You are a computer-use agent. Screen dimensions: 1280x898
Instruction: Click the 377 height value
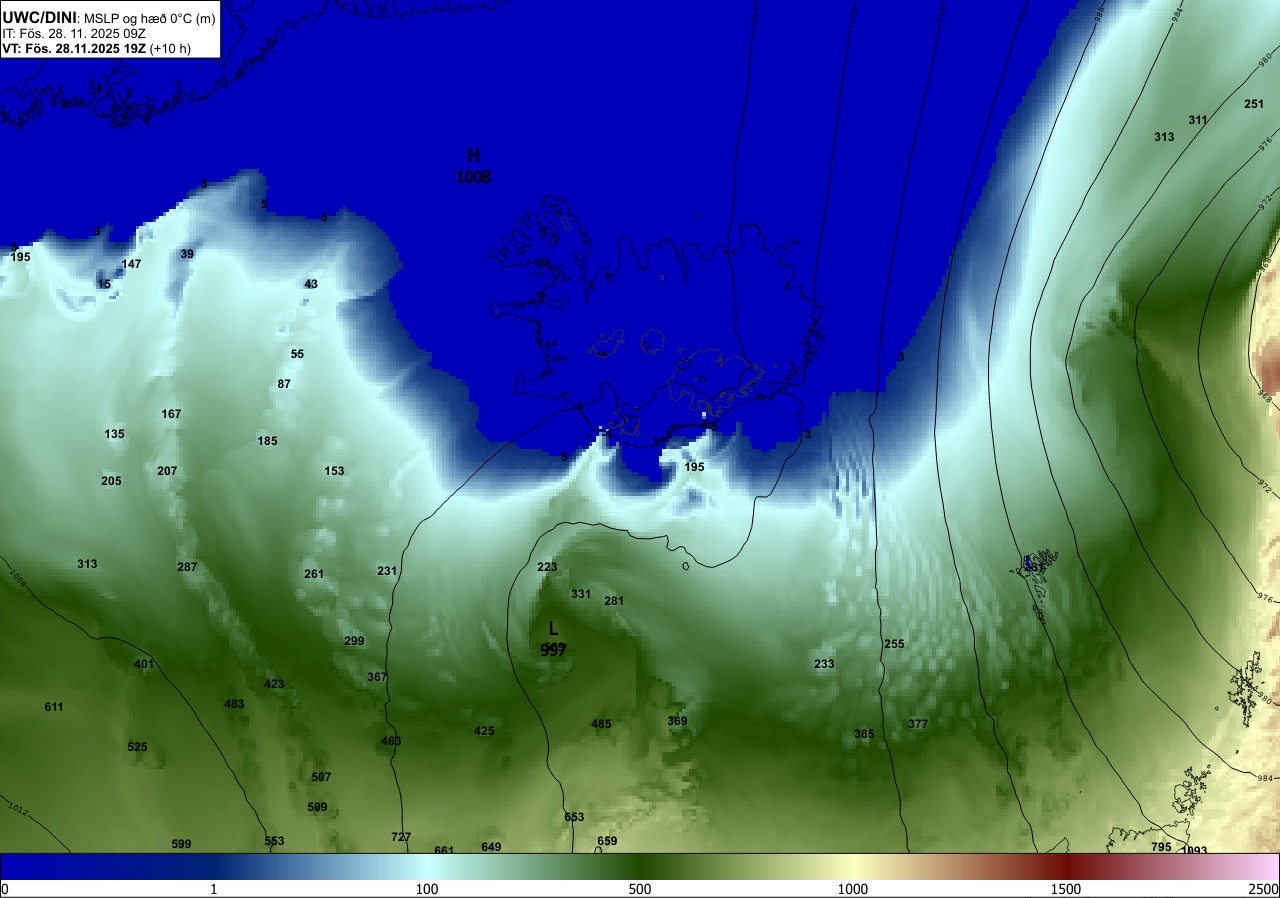[x=918, y=724]
